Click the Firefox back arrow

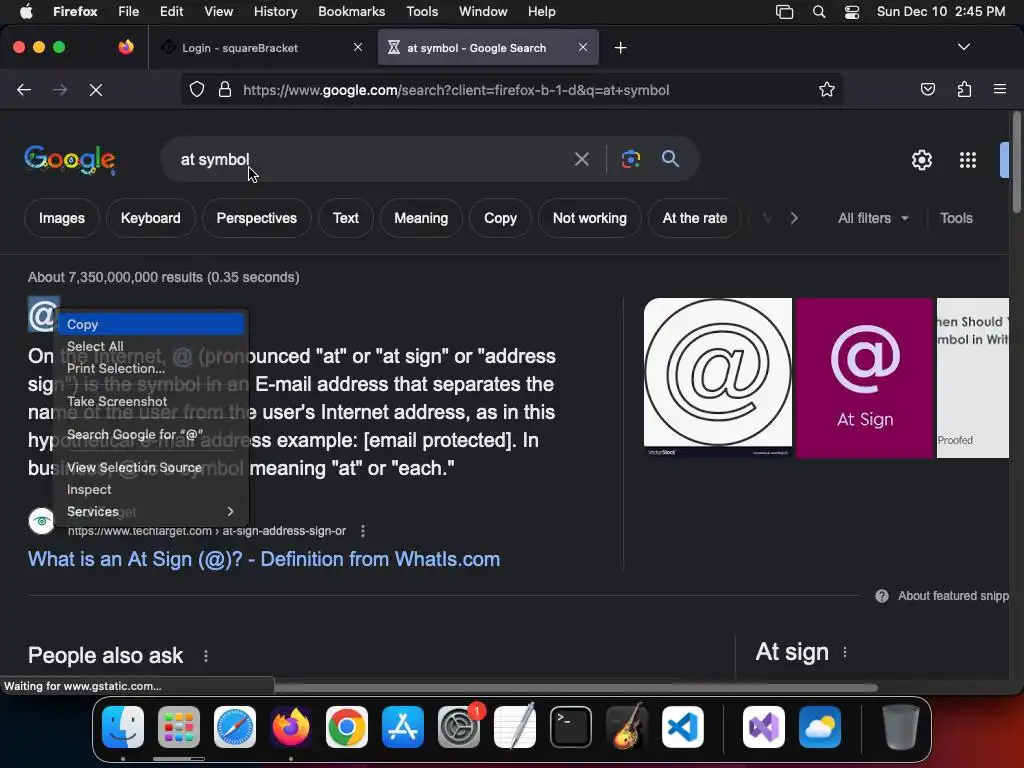[24, 89]
